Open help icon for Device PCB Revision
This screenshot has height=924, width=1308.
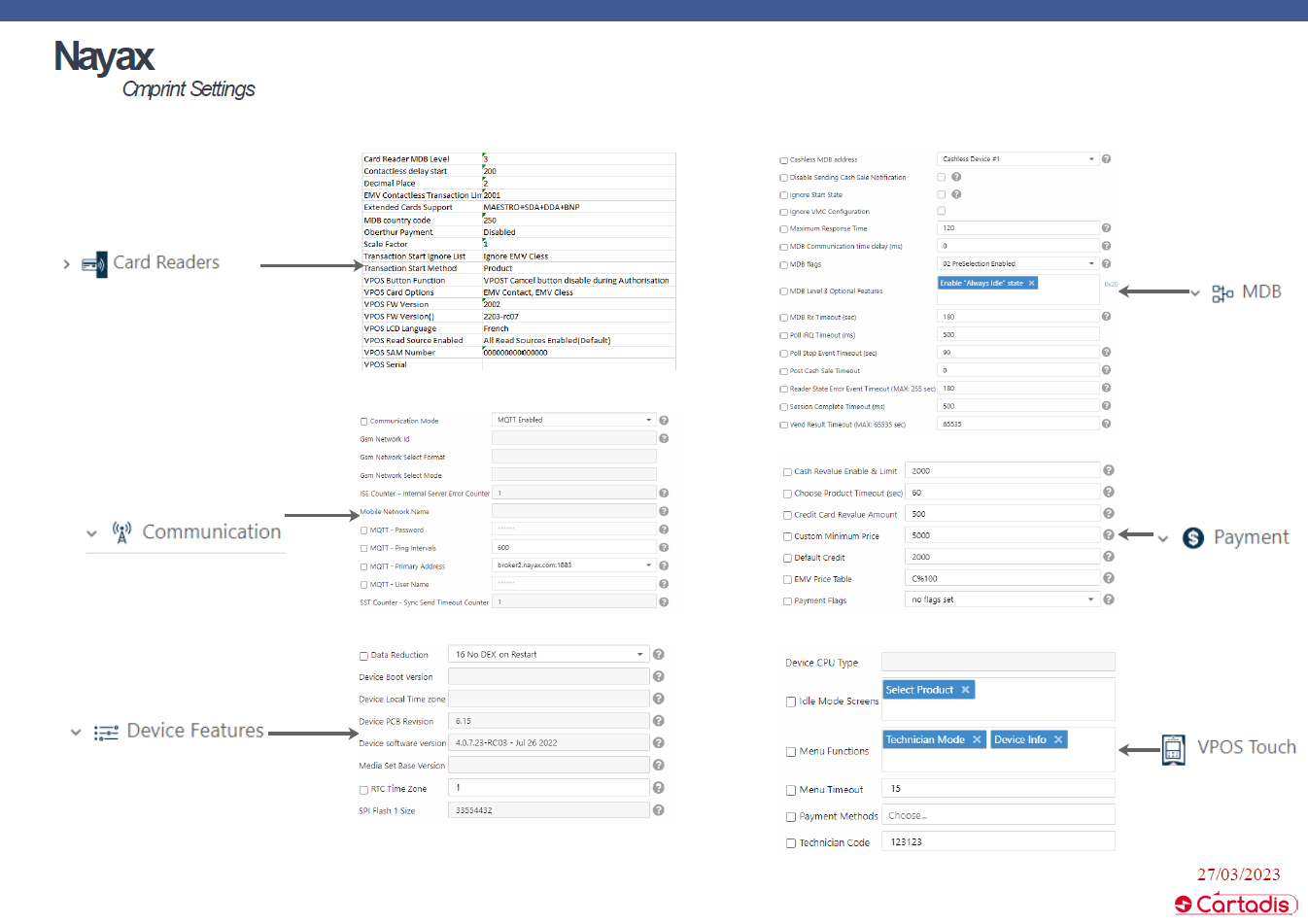pyautogui.click(x=658, y=721)
